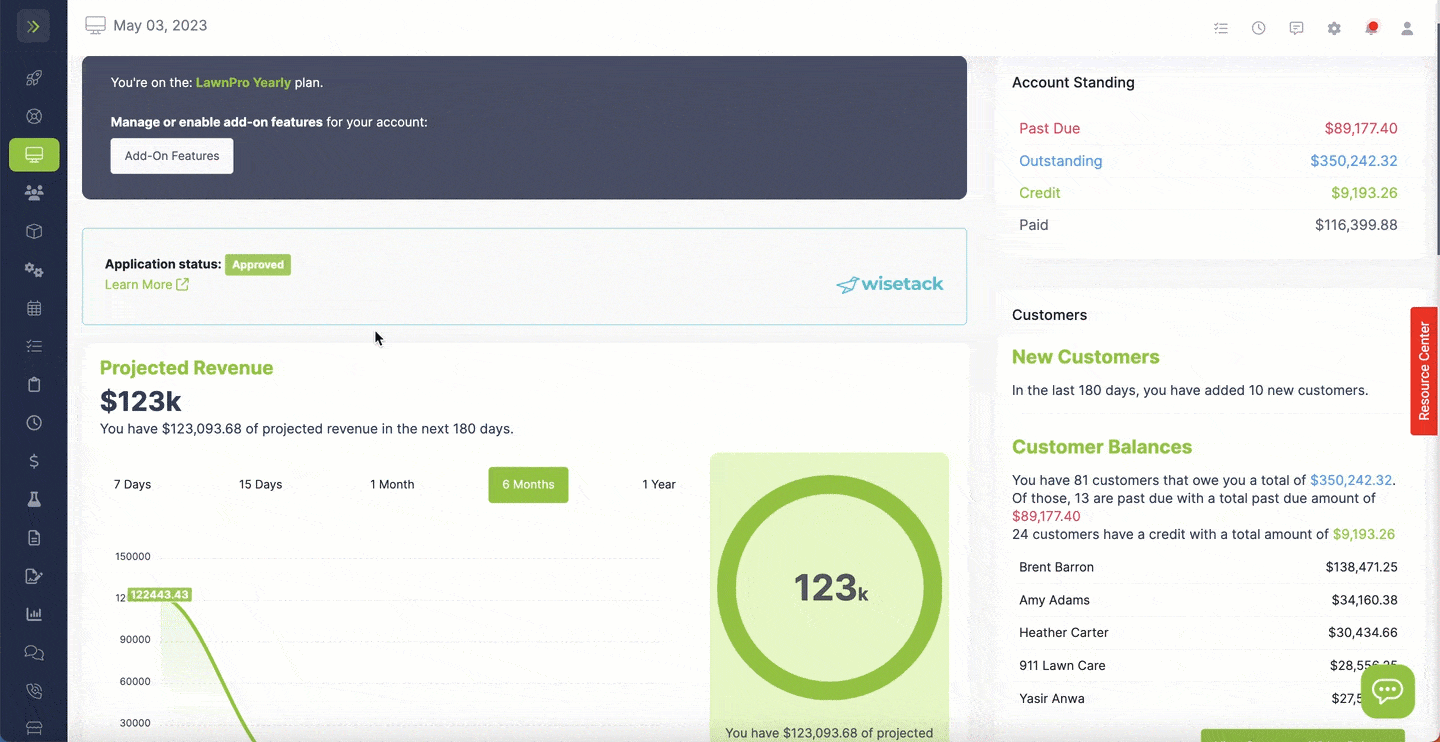This screenshot has width=1440, height=742.
Task: Open the checklist tasks icon in sidebar
Action: coord(34,346)
